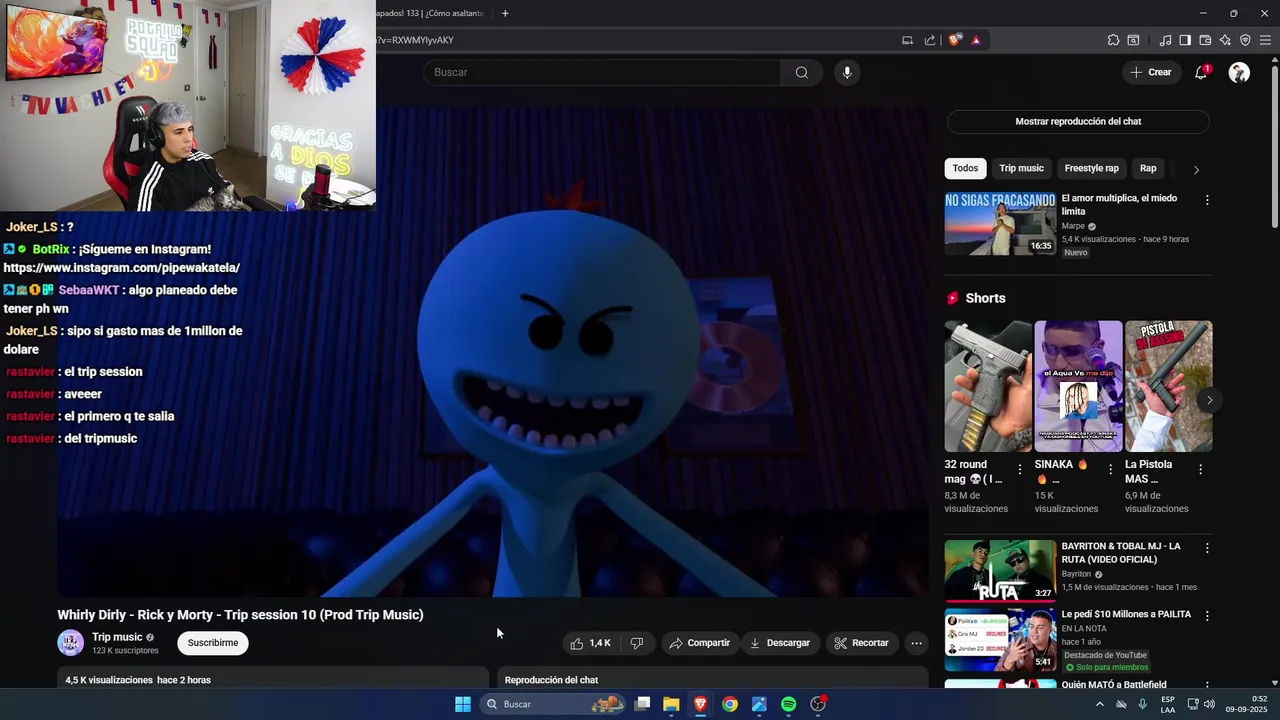This screenshot has width=1280, height=720.
Task: Open the browser hamburger main menu
Action: (1265, 40)
